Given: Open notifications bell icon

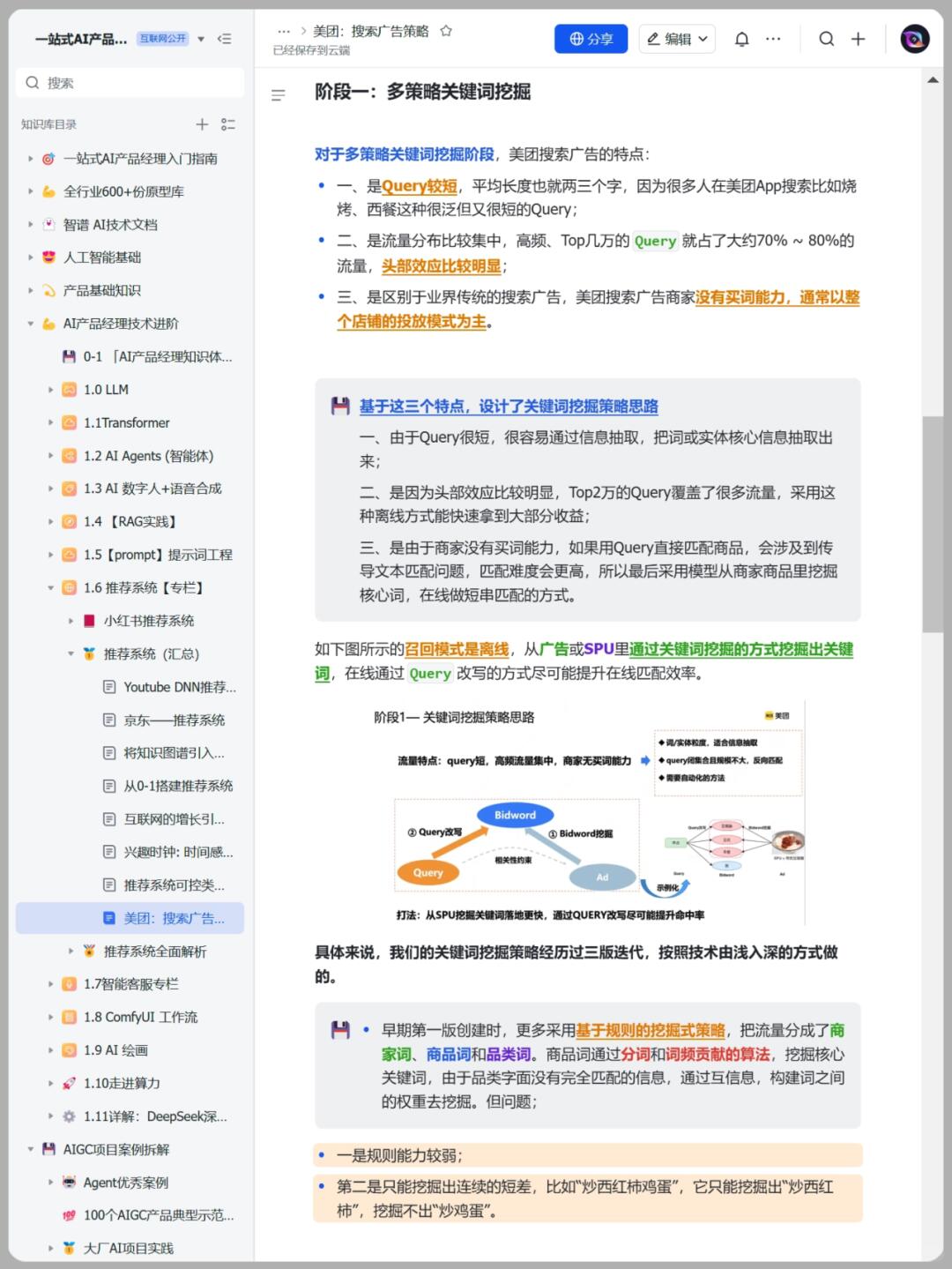Looking at the screenshot, I should tap(742, 39).
